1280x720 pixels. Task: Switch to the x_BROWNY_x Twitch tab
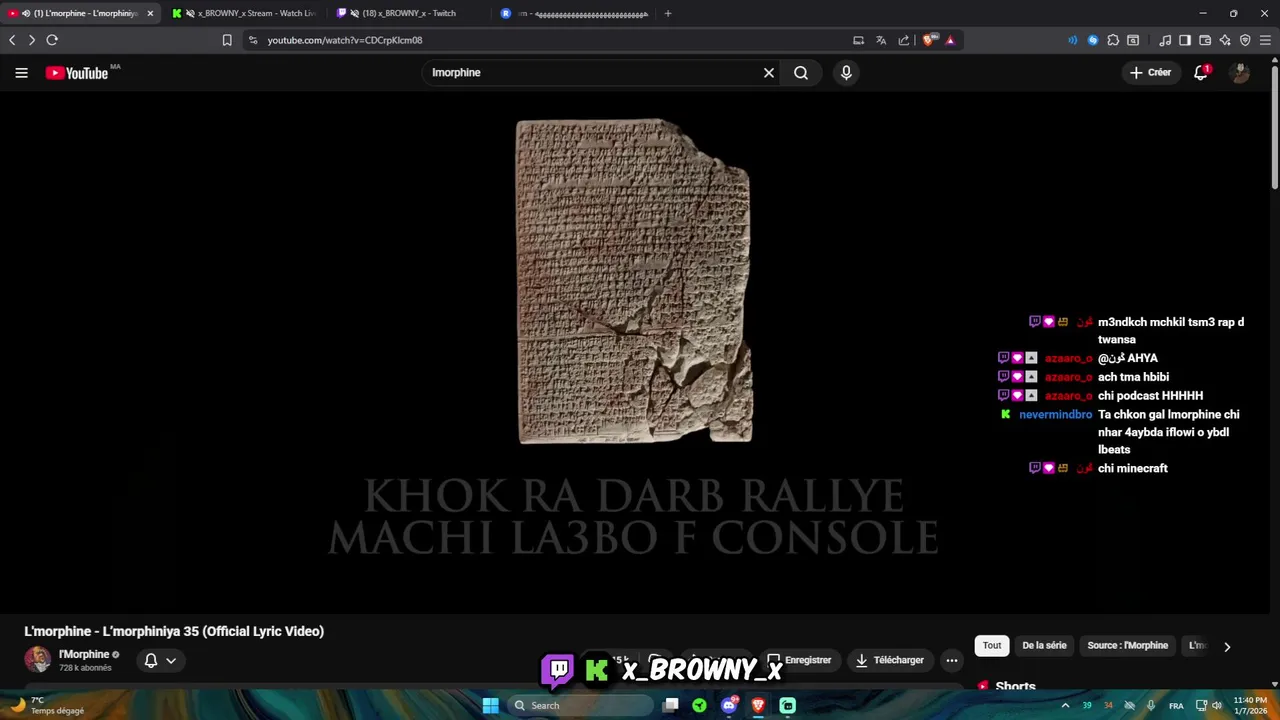point(410,13)
